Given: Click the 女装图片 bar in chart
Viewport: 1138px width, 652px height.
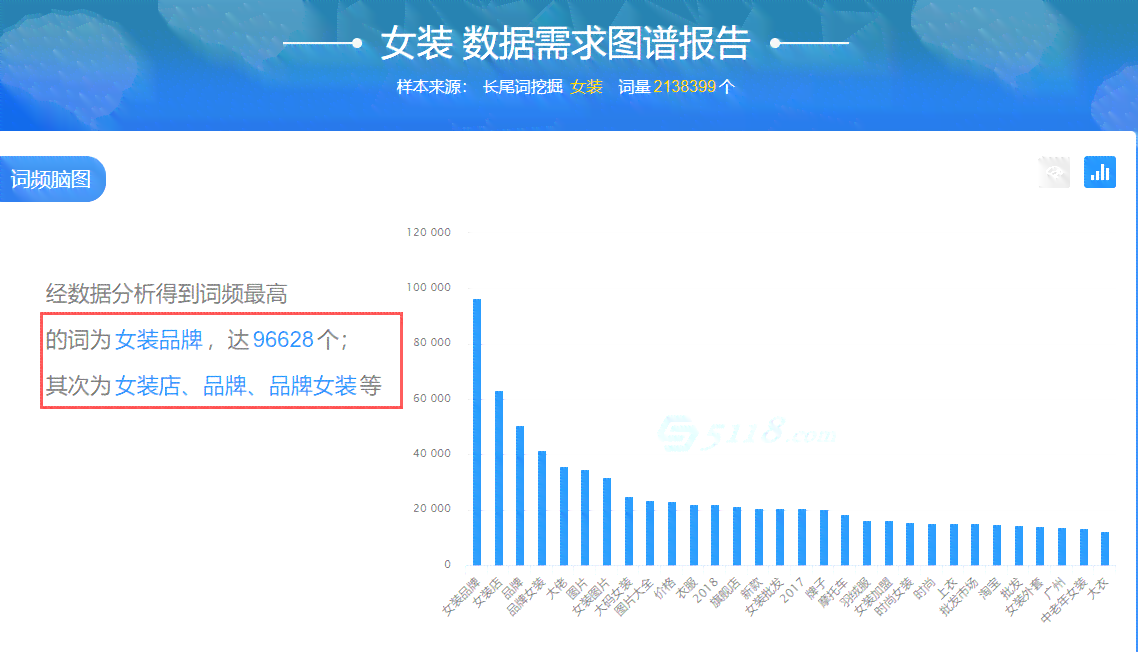Looking at the screenshot, I should tap(607, 521).
